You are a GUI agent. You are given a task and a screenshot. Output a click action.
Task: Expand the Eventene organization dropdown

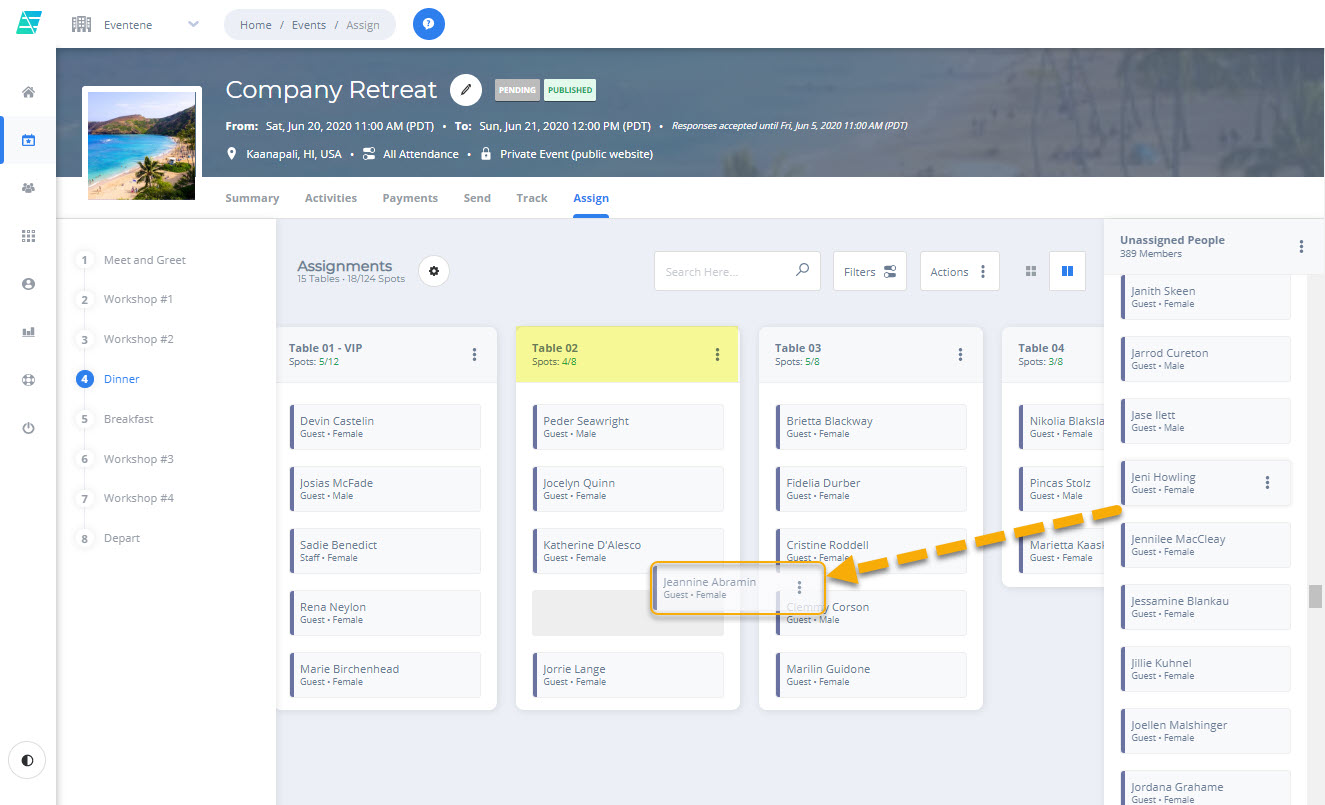point(191,24)
